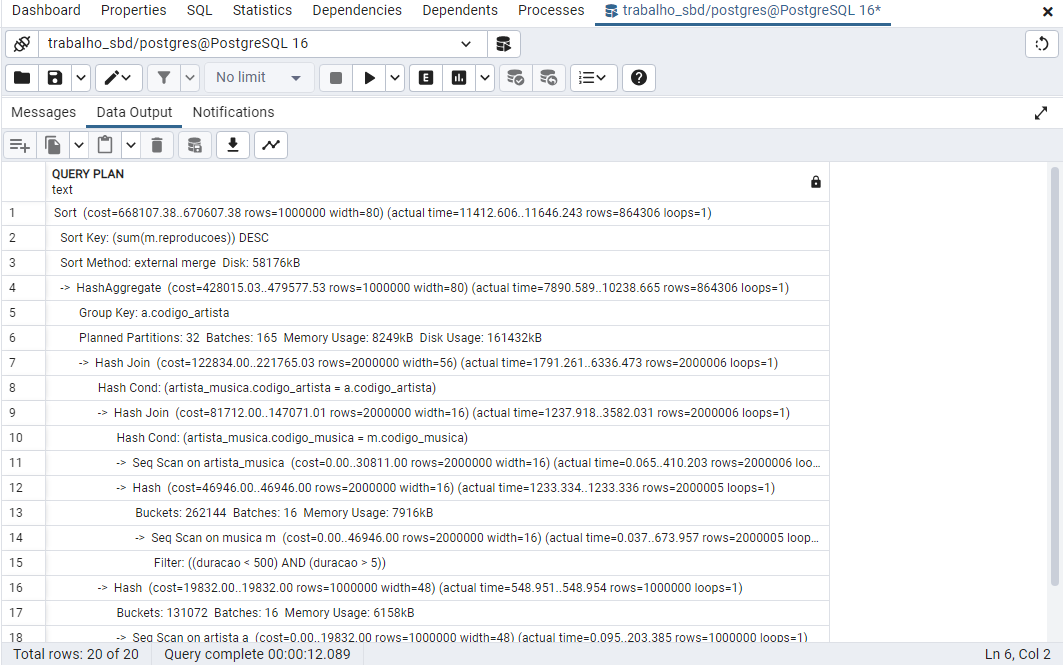
Task: Go to the Dependencies tab
Action: click(357, 10)
